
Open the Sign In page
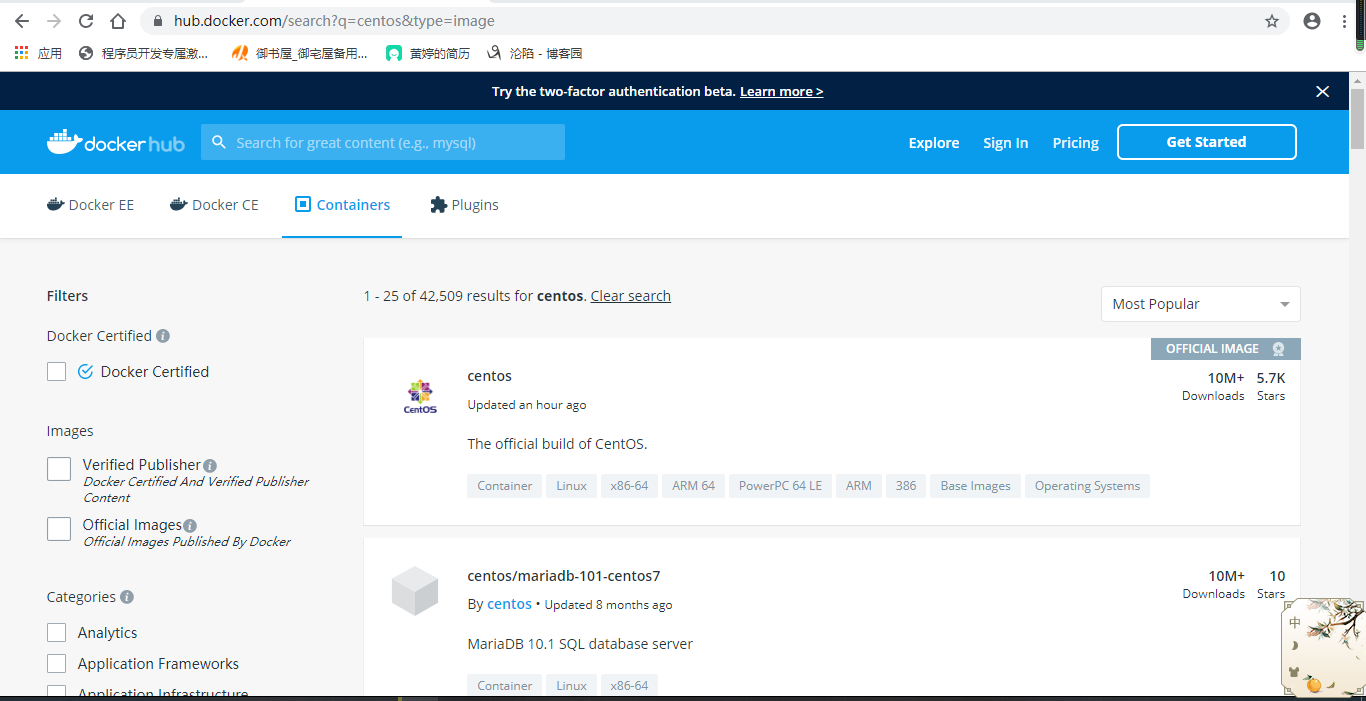(x=1005, y=143)
